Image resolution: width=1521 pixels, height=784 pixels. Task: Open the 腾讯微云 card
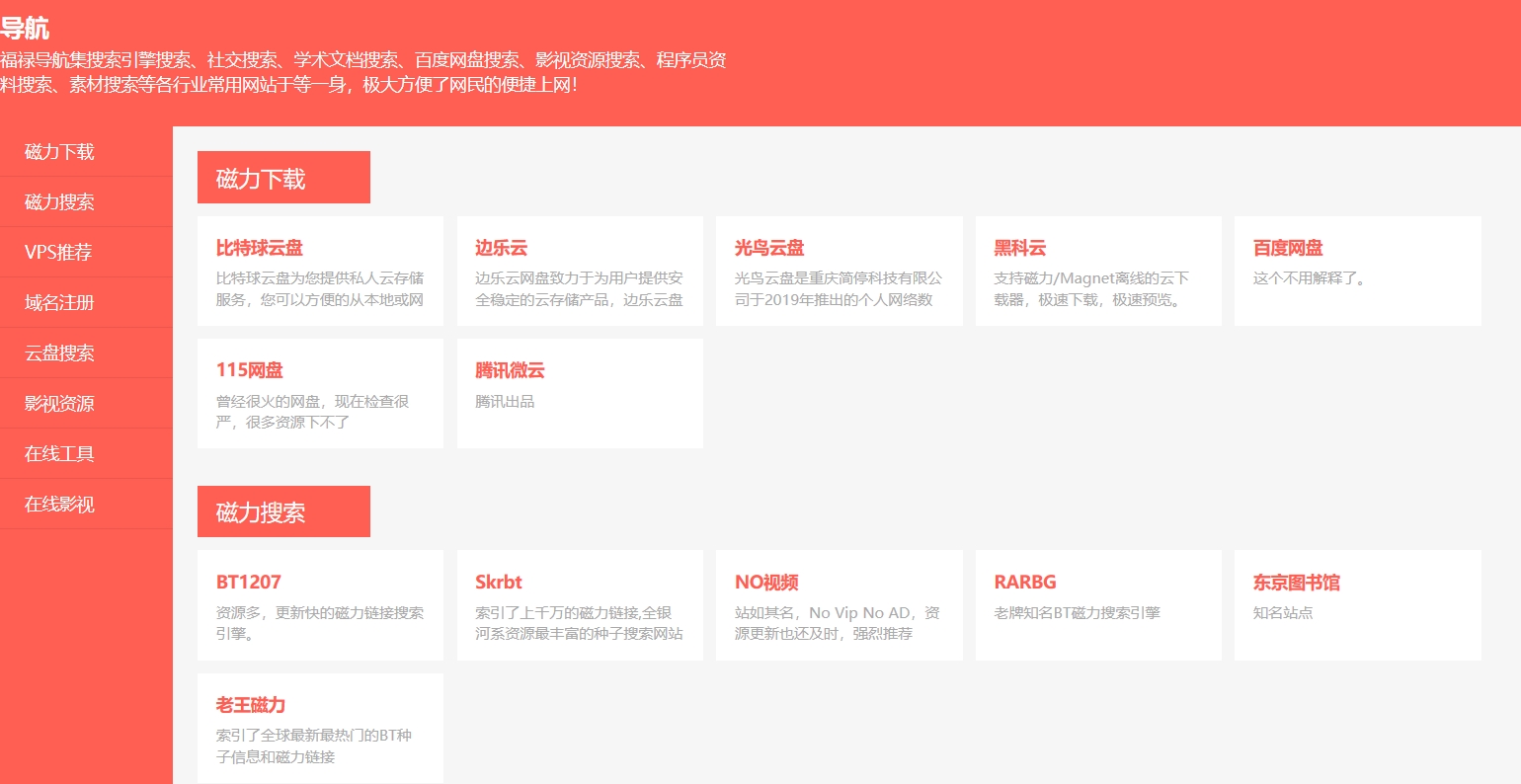click(580, 393)
